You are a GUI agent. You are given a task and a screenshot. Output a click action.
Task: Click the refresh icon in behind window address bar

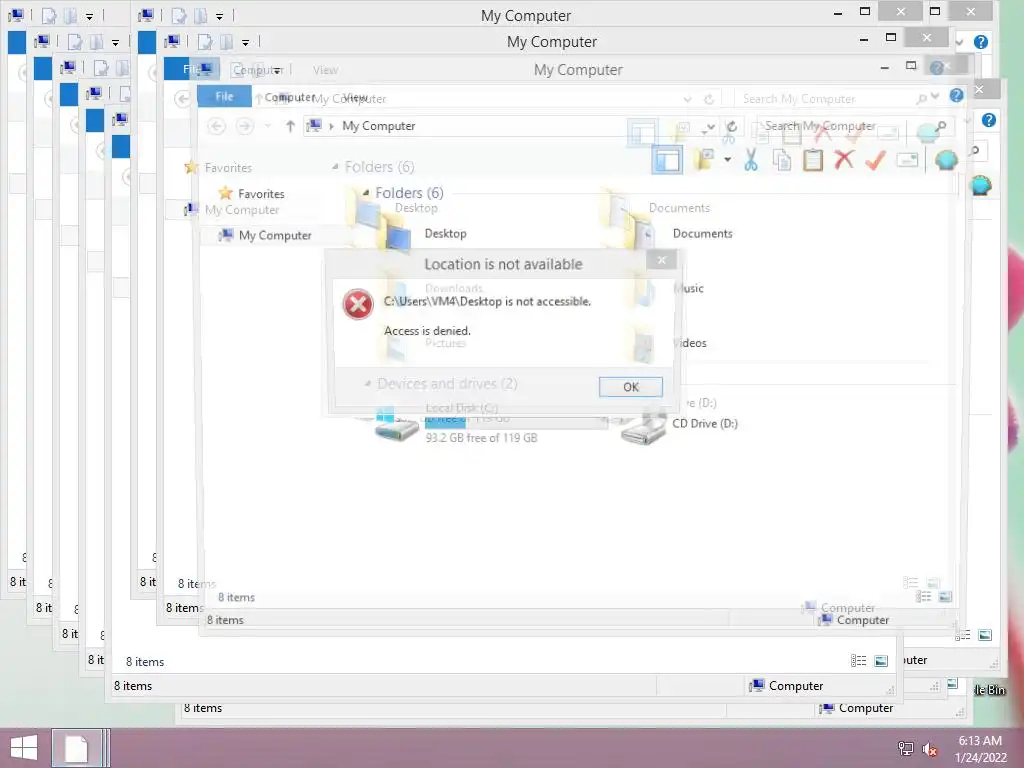click(x=709, y=99)
